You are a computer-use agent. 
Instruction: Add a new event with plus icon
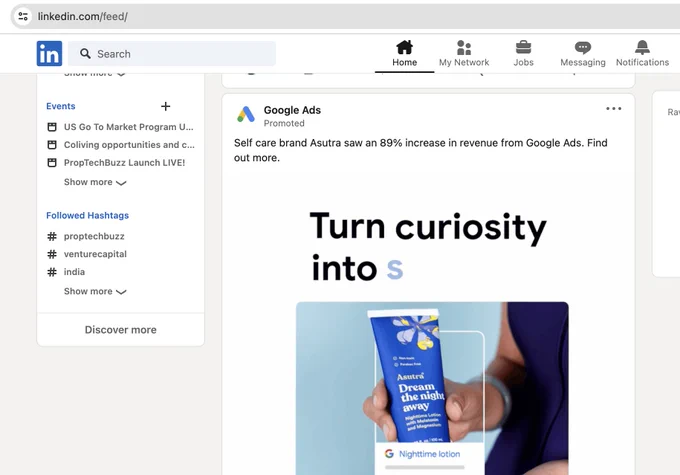(x=165, y=106)
